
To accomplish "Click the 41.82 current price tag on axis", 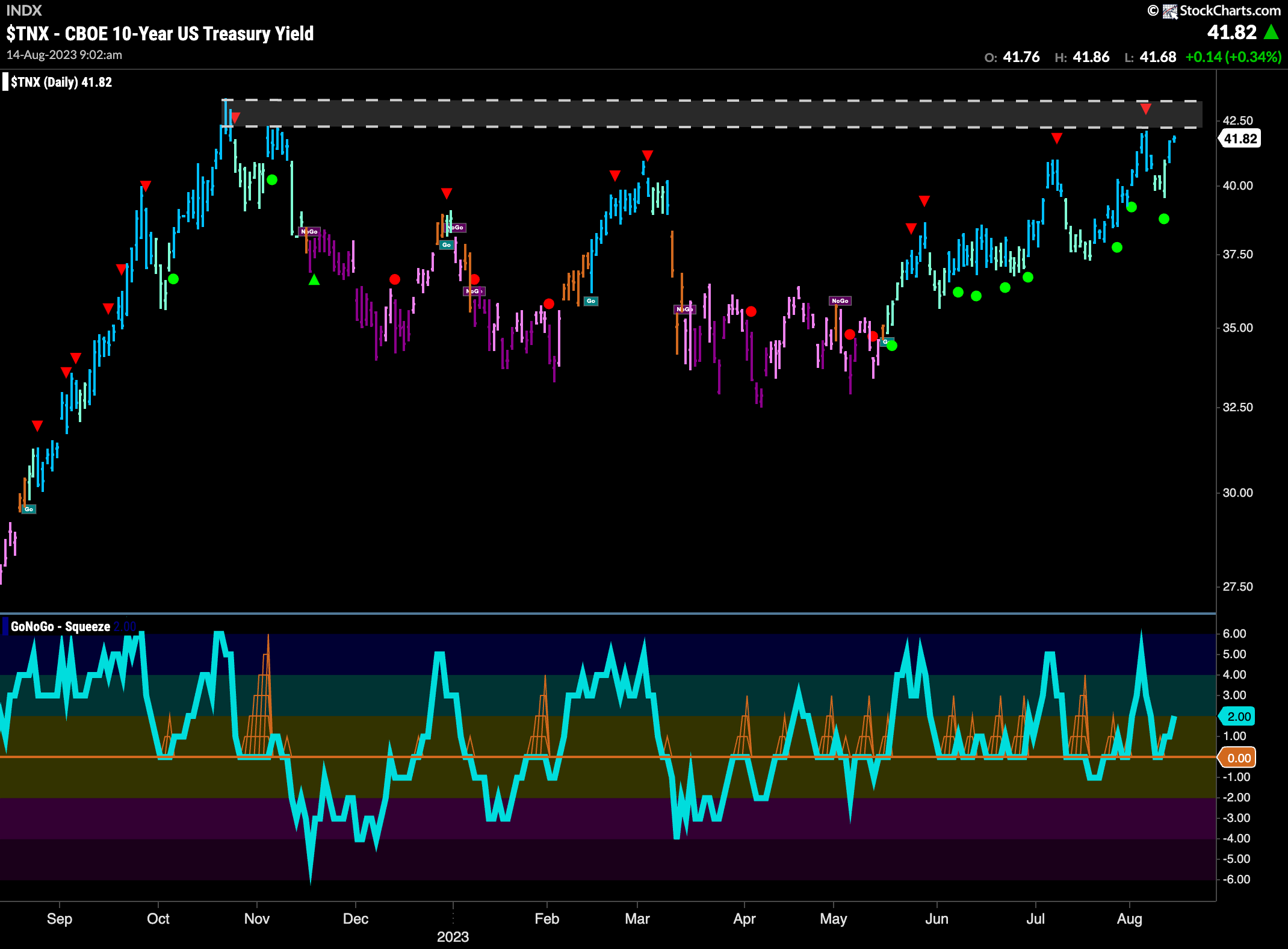I will point(1240,138).
